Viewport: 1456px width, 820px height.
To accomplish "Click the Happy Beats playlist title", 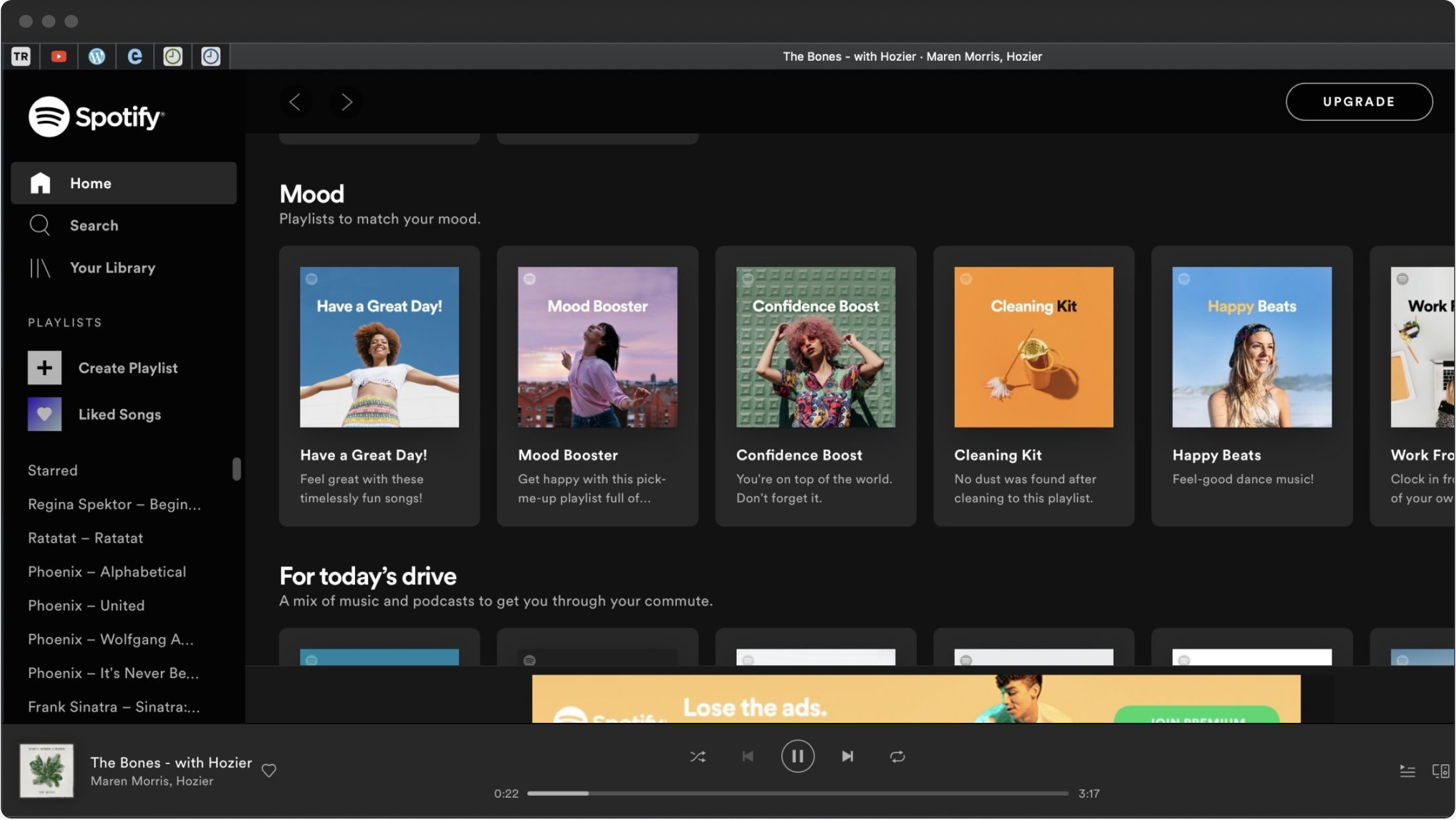I will point(1216,455).
